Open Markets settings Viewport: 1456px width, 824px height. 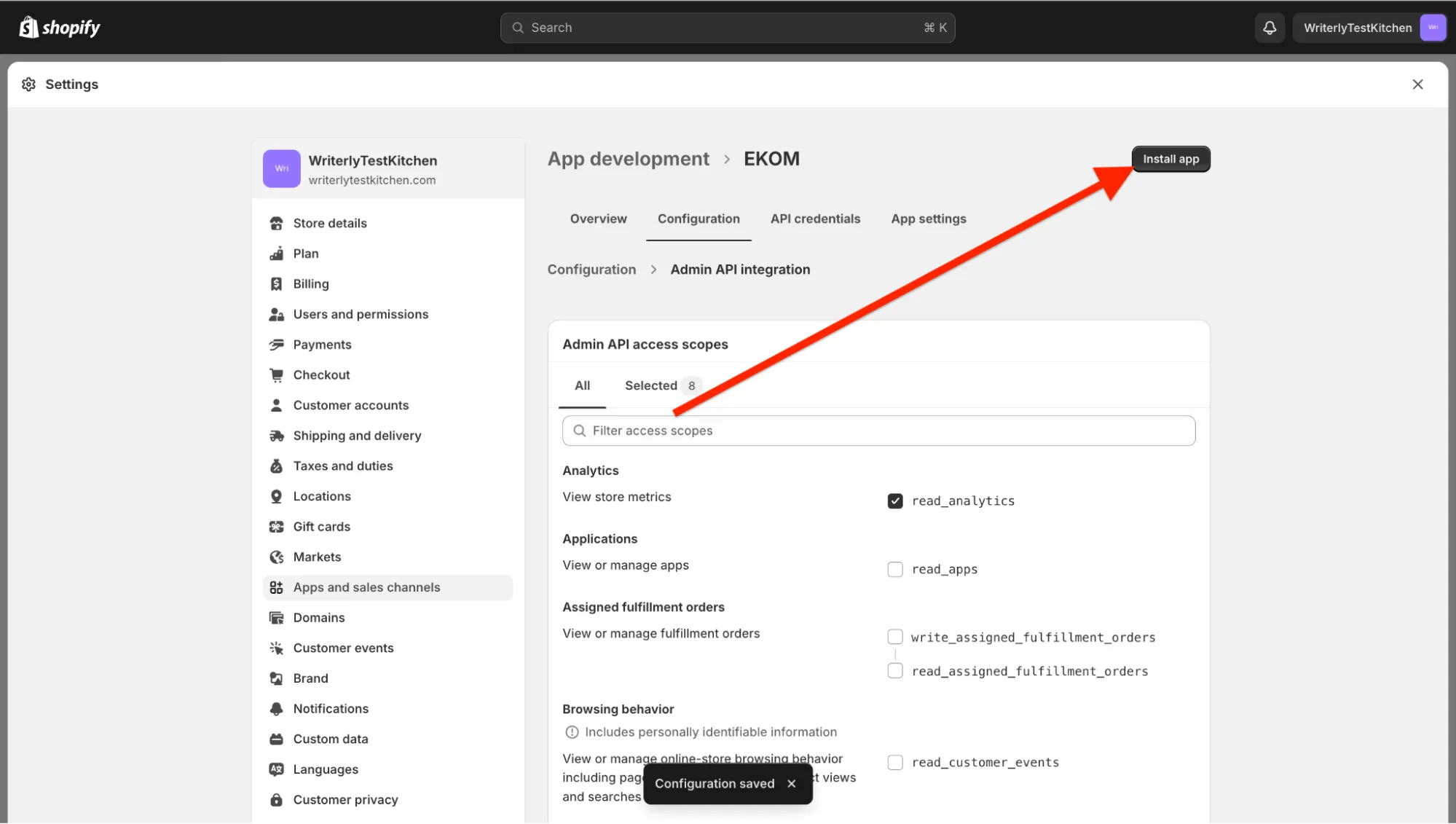(388, 557)
